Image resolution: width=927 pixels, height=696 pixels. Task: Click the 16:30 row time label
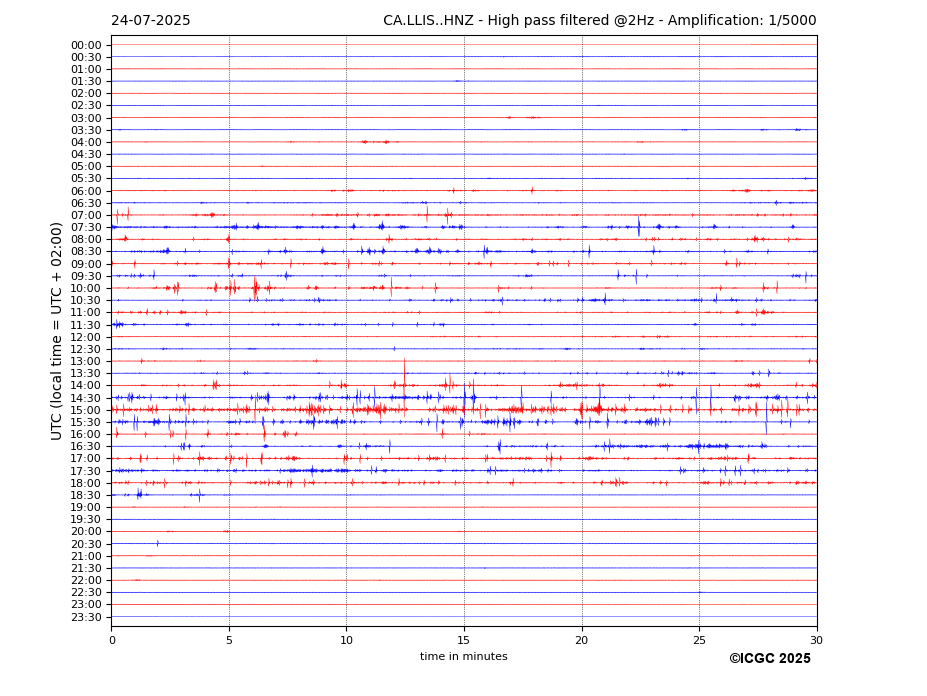click(x=86, y=446)
